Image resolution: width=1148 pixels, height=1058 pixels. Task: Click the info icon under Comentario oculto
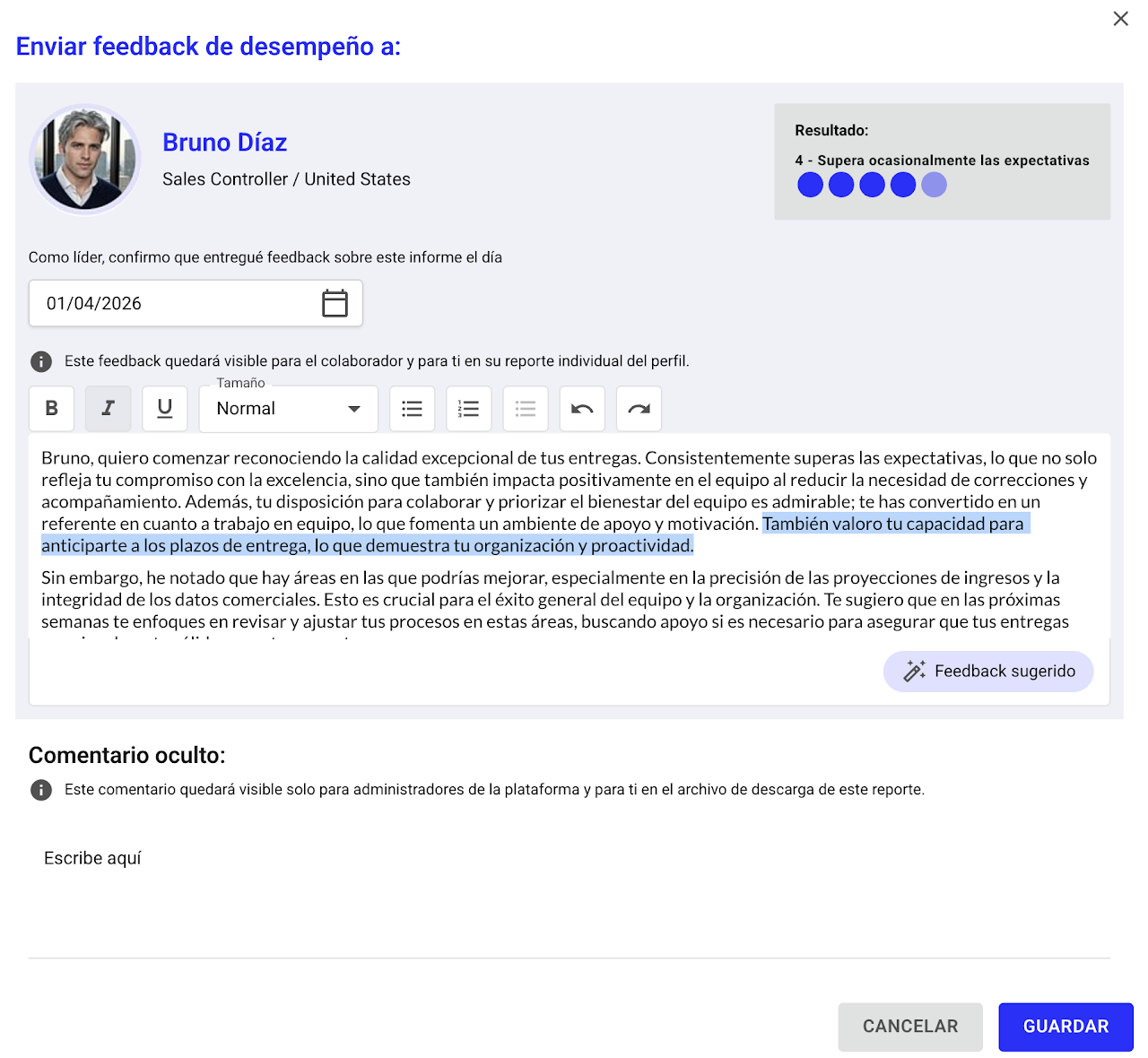(x=41, y=790)
